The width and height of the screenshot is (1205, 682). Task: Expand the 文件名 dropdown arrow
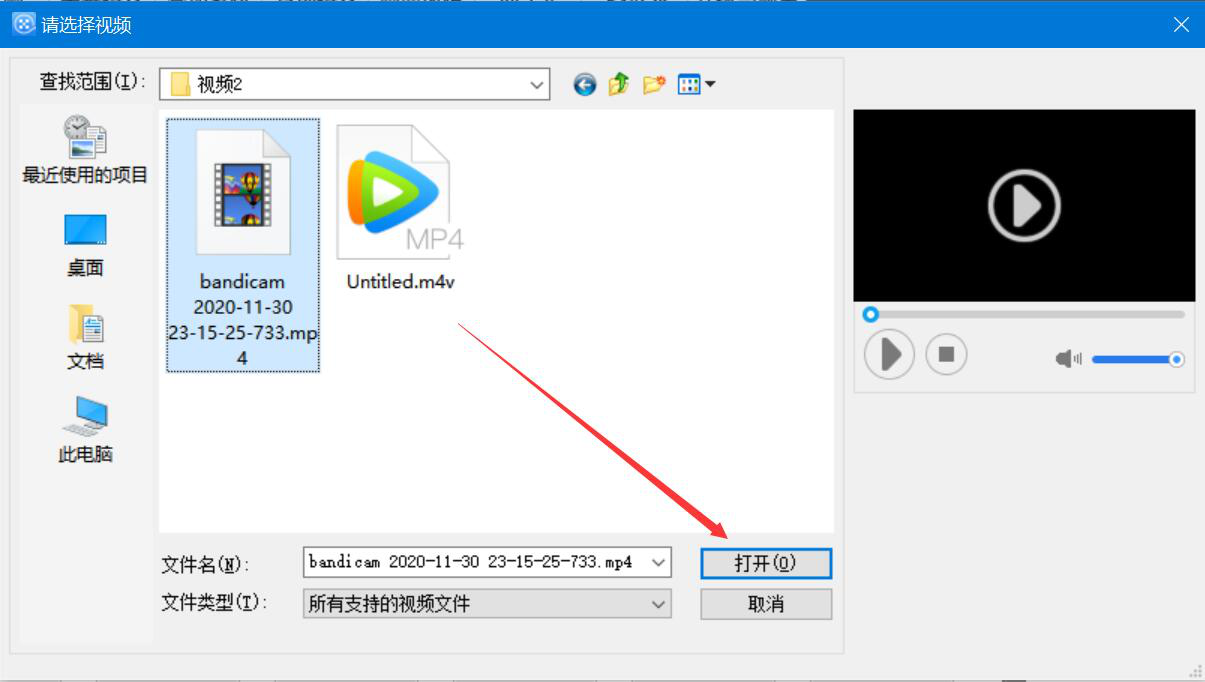coord(658,563)
